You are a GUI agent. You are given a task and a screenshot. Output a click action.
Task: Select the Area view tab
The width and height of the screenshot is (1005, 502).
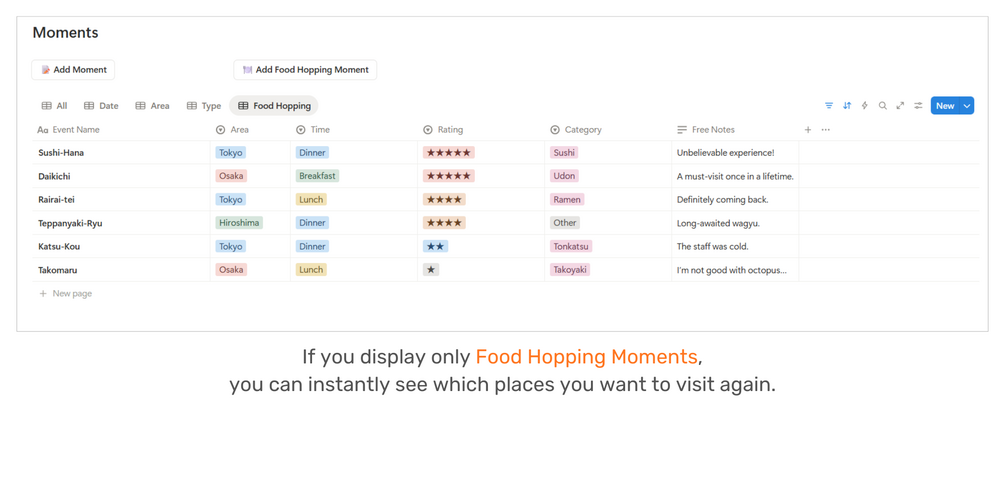tap(153, 106)
